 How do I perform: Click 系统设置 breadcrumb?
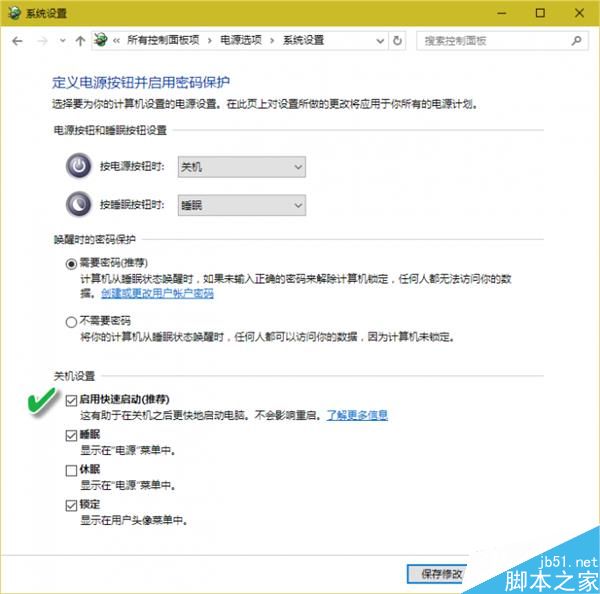[303, 40]
